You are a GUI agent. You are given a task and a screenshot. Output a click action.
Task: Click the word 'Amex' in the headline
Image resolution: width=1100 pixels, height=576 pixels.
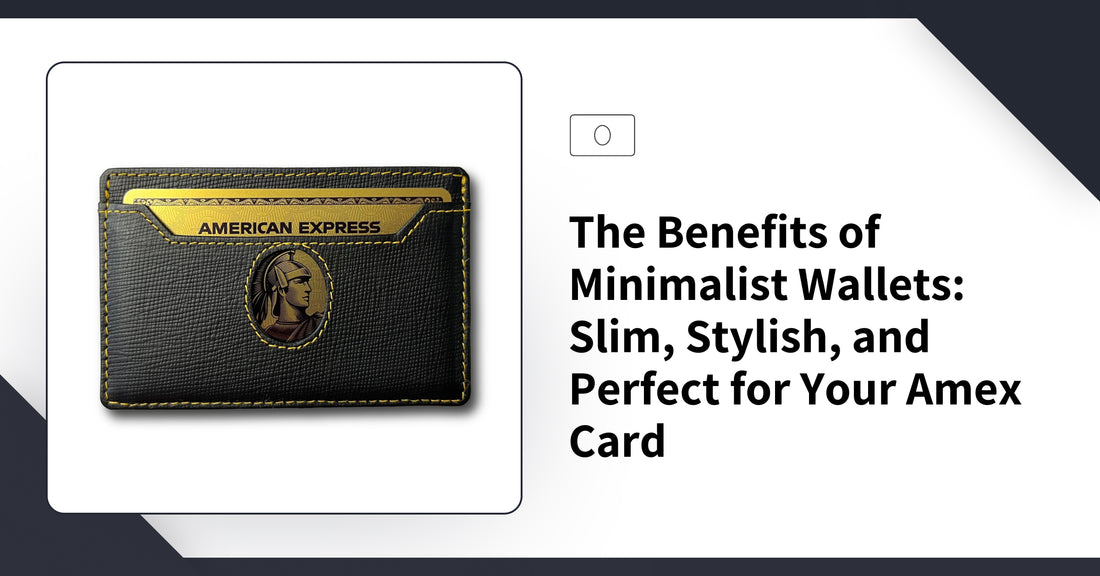[x=963, y=389]
